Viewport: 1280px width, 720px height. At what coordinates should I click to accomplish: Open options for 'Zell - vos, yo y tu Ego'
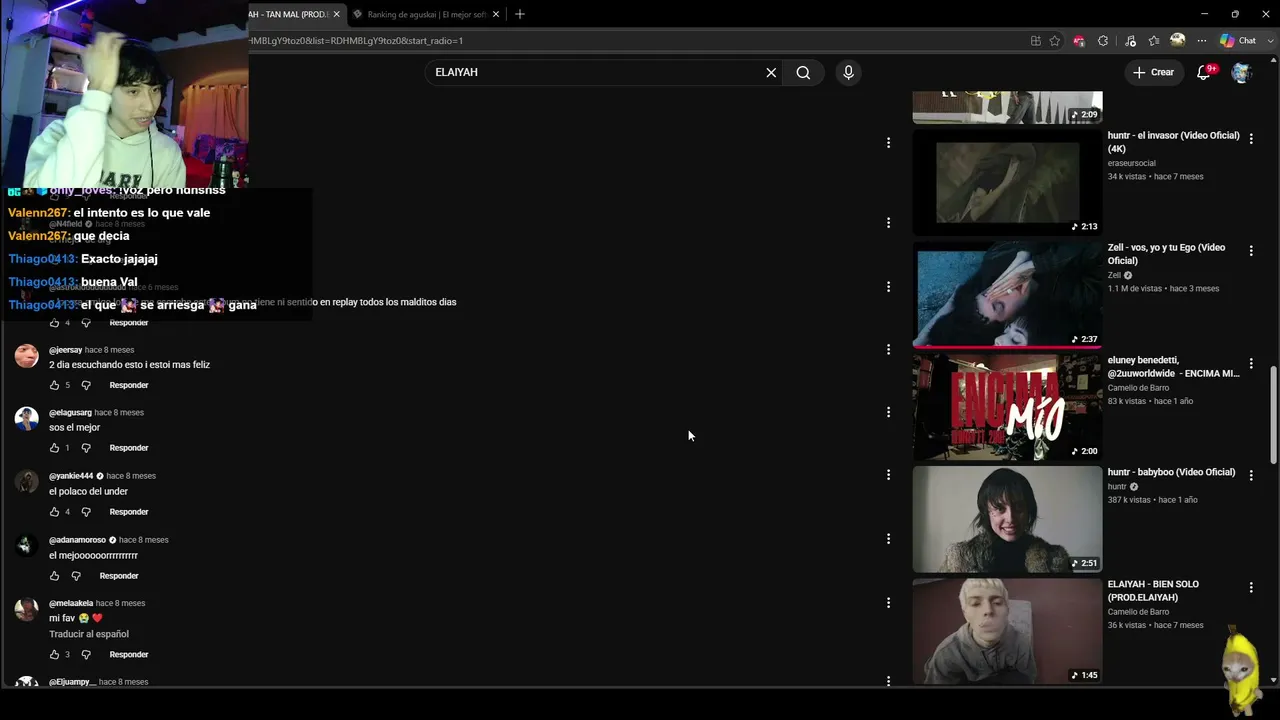[1251, 251]
